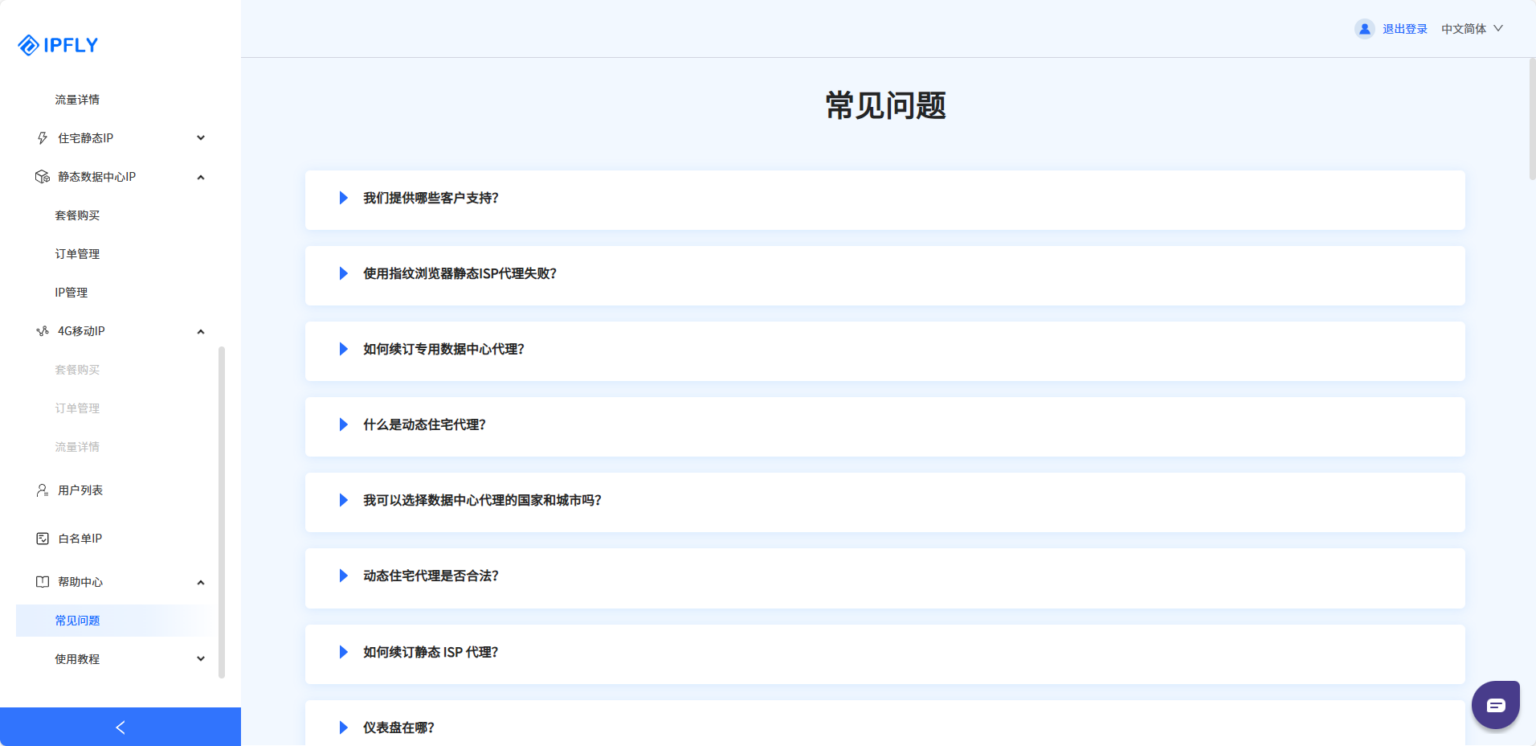This screenshot has height=746, width=1536.
Task: Open the customer service chat bubble
Action: [1495, 704]
